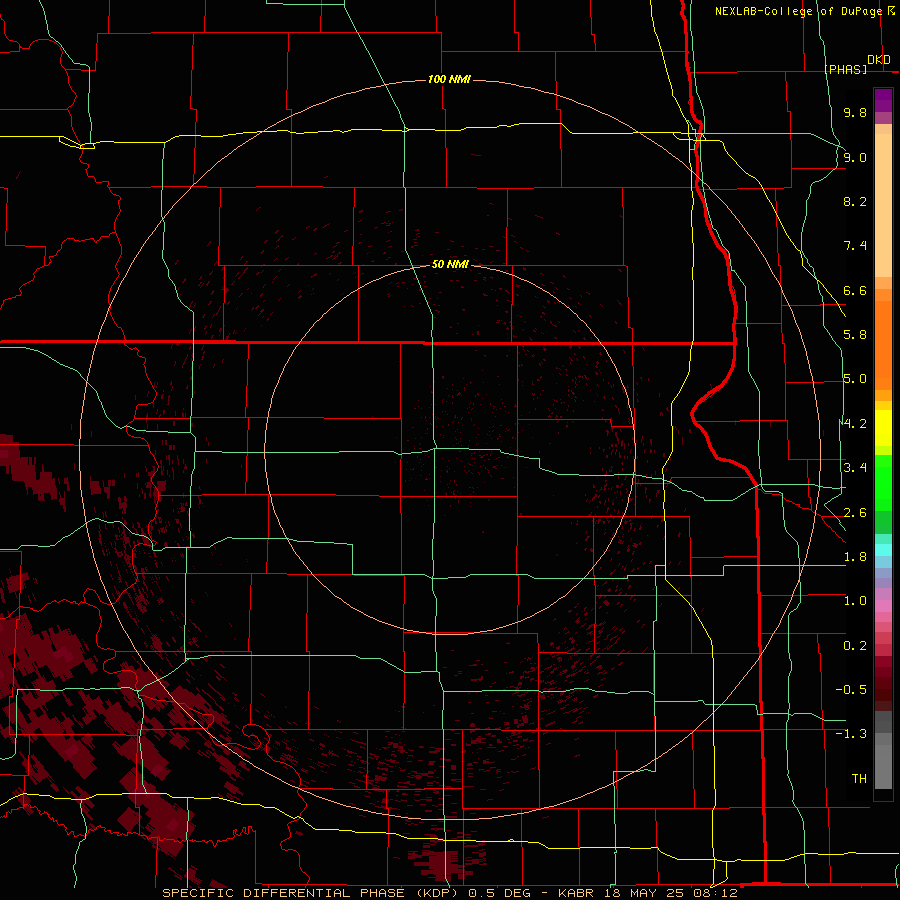Click the KABR radar site identifier in the caption
900x900 pixels.
(x=577, y=893)
